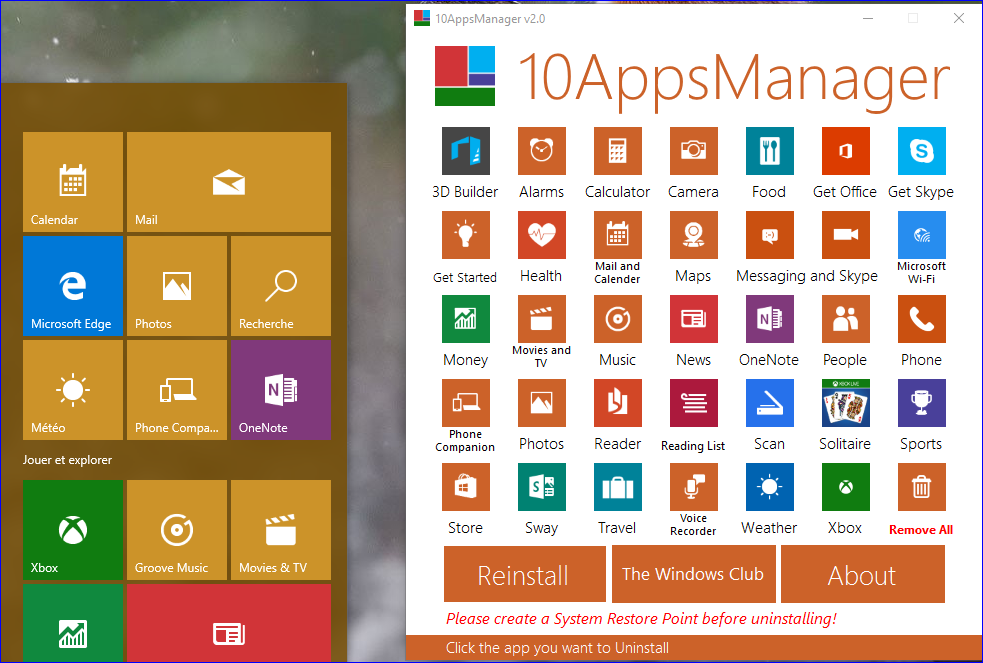Select the Calculator icon in 10AppsManager

pos(618,151)
